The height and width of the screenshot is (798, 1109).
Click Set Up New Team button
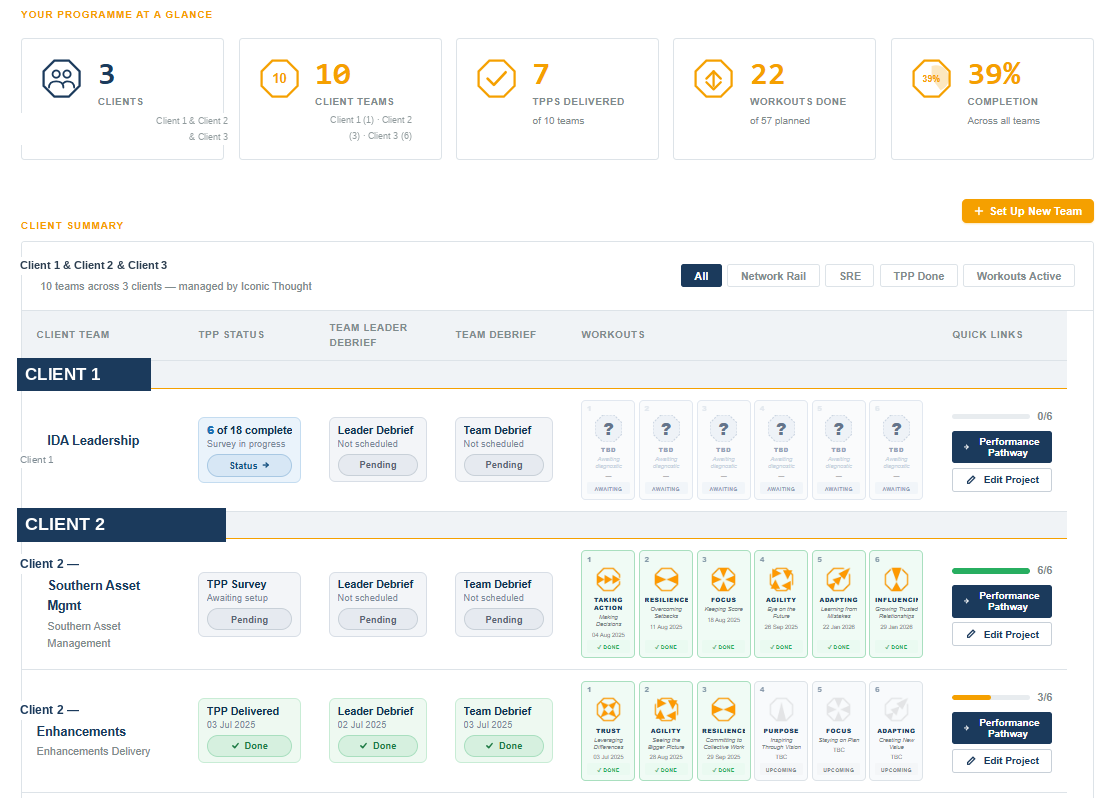coord(1028,211)
